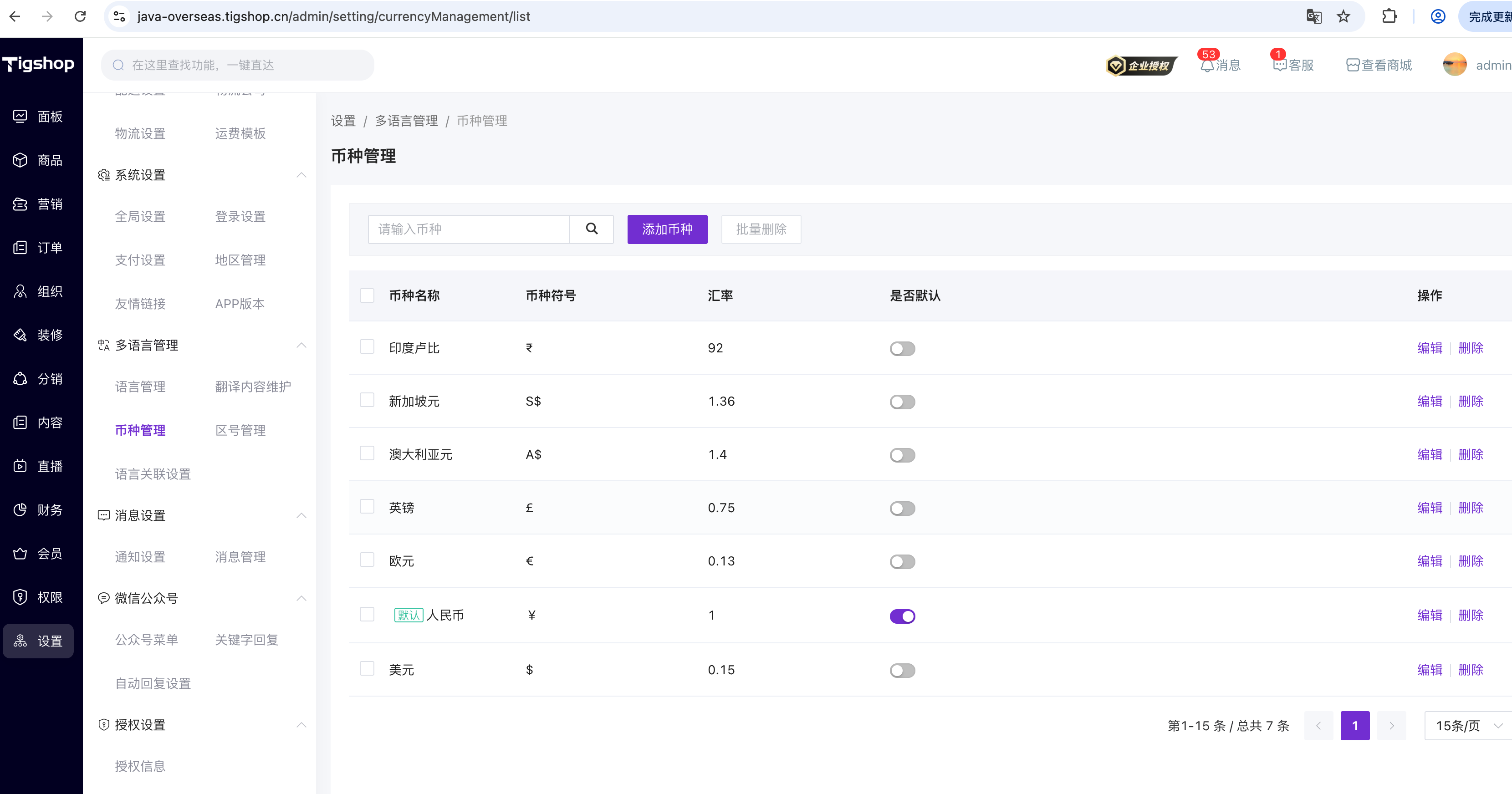This screenshot has width=1512, height=794.
Task: Focus the 请输入币种 search field
Action: (469, 229)
